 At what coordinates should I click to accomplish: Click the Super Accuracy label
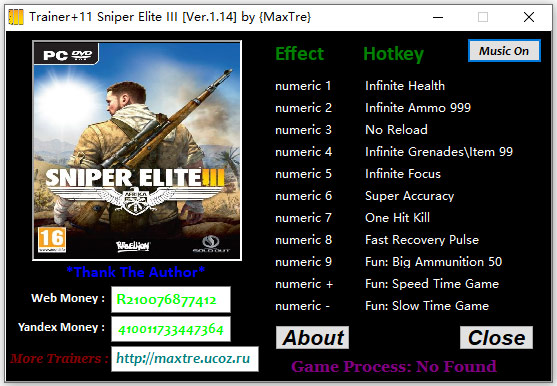(410, 196)
